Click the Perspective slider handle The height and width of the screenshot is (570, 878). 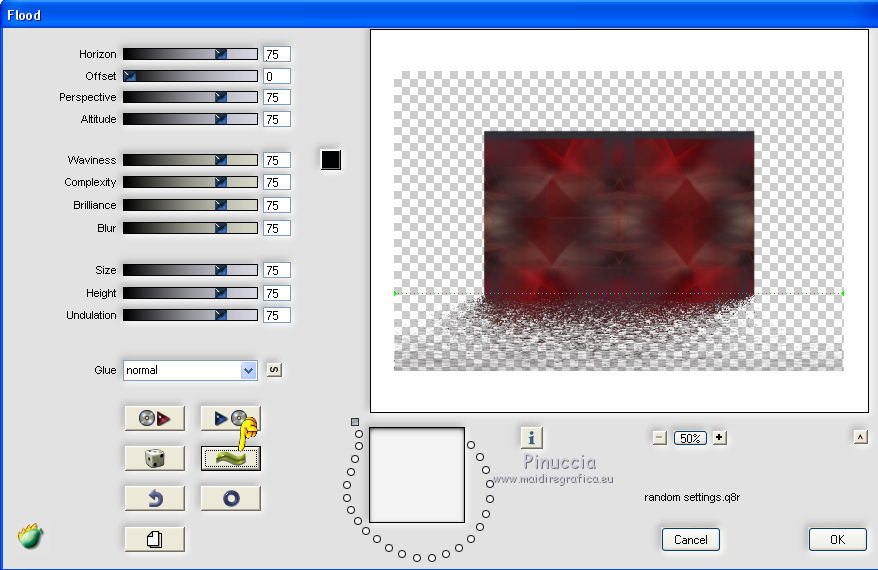(221, 97)
